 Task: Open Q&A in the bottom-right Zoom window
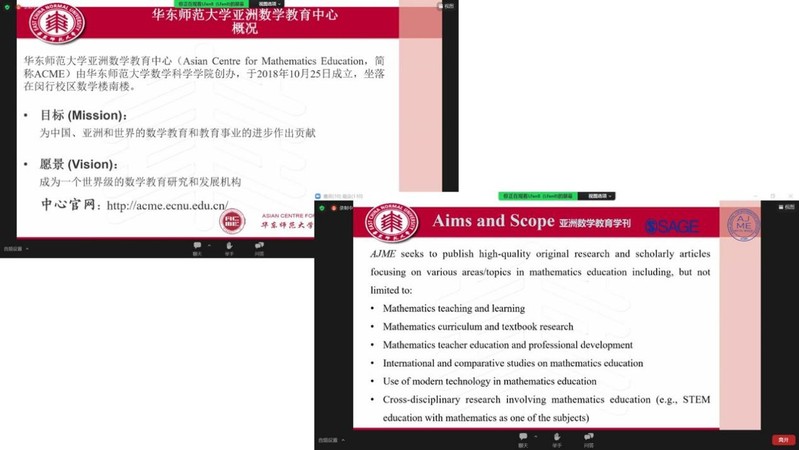point(589,440)
